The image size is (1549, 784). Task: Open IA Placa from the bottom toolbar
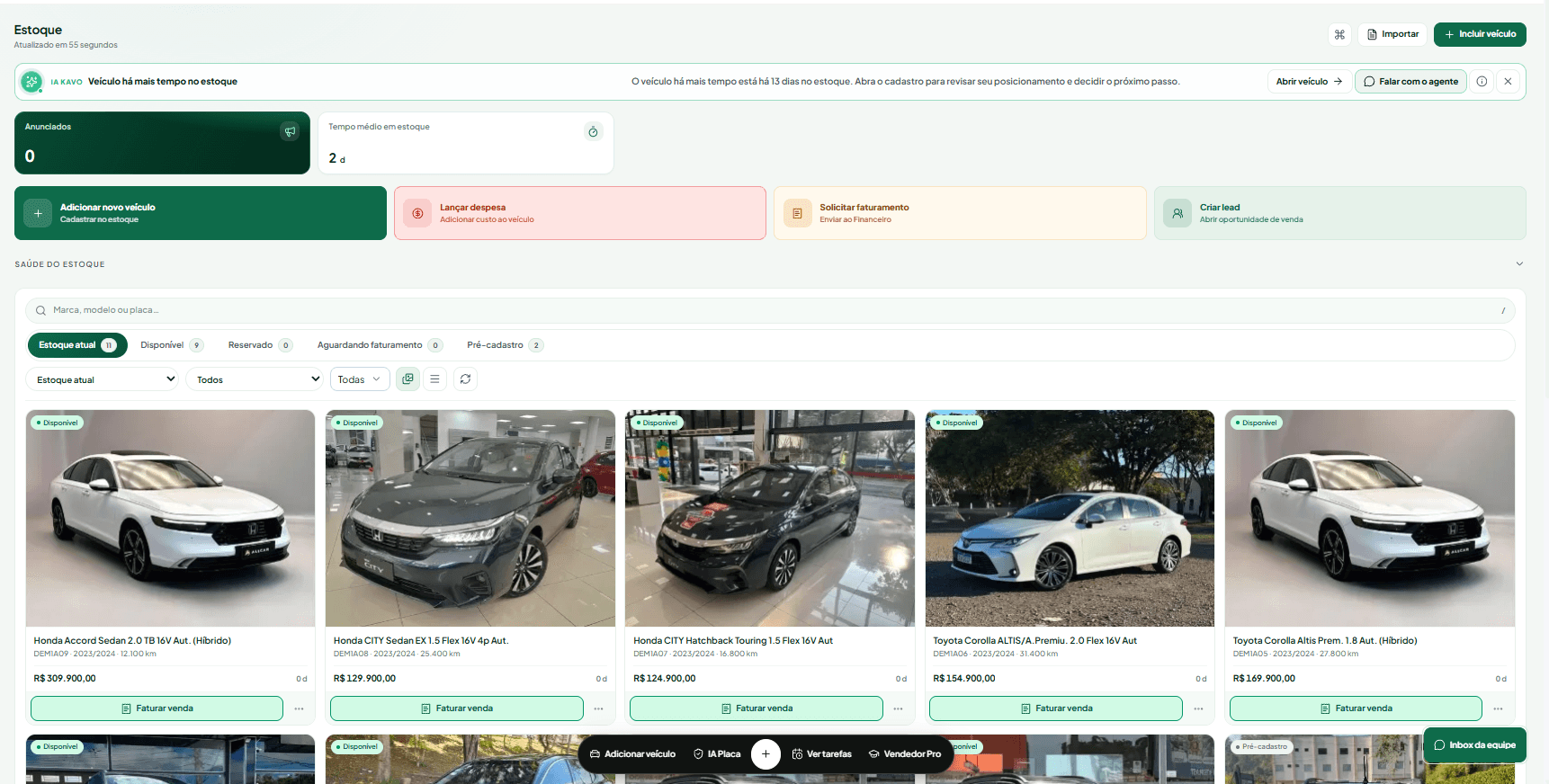(x=717, y=754)
